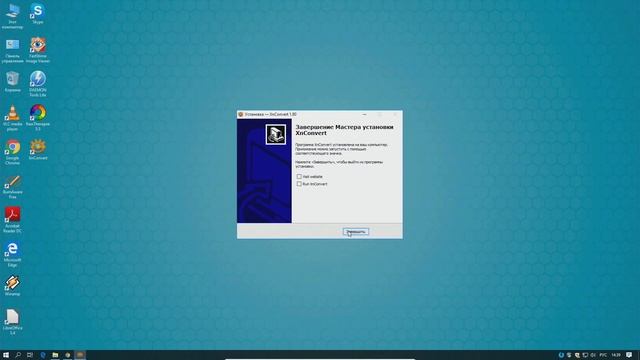Screen dimensions: 640x360
Task: Open Task View on the taskbar
Action: [x=30, y=355]
